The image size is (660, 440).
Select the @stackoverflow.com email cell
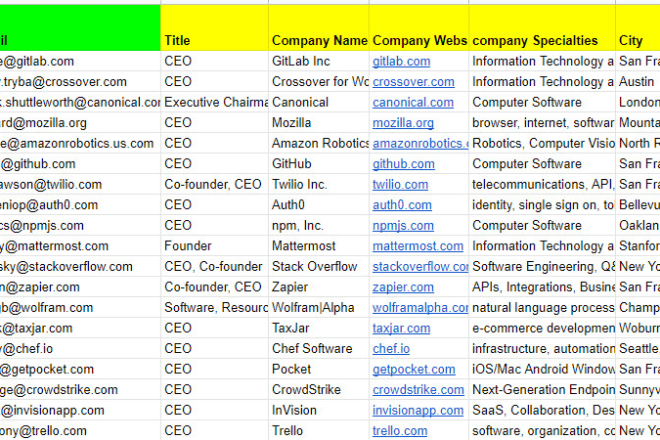[80, 267]
